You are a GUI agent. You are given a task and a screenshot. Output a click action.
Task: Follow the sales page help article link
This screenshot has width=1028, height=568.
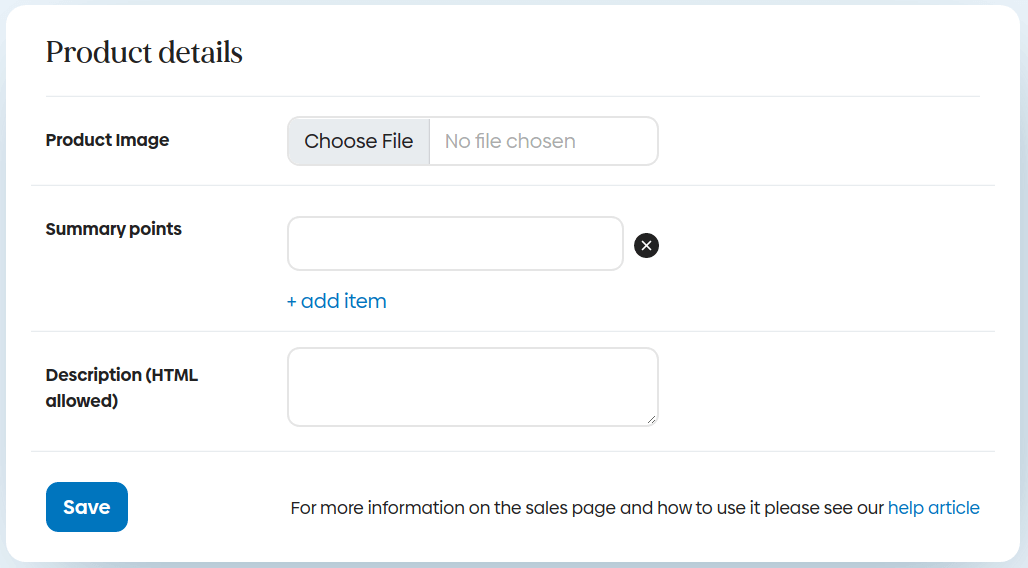tap(933, 508)
